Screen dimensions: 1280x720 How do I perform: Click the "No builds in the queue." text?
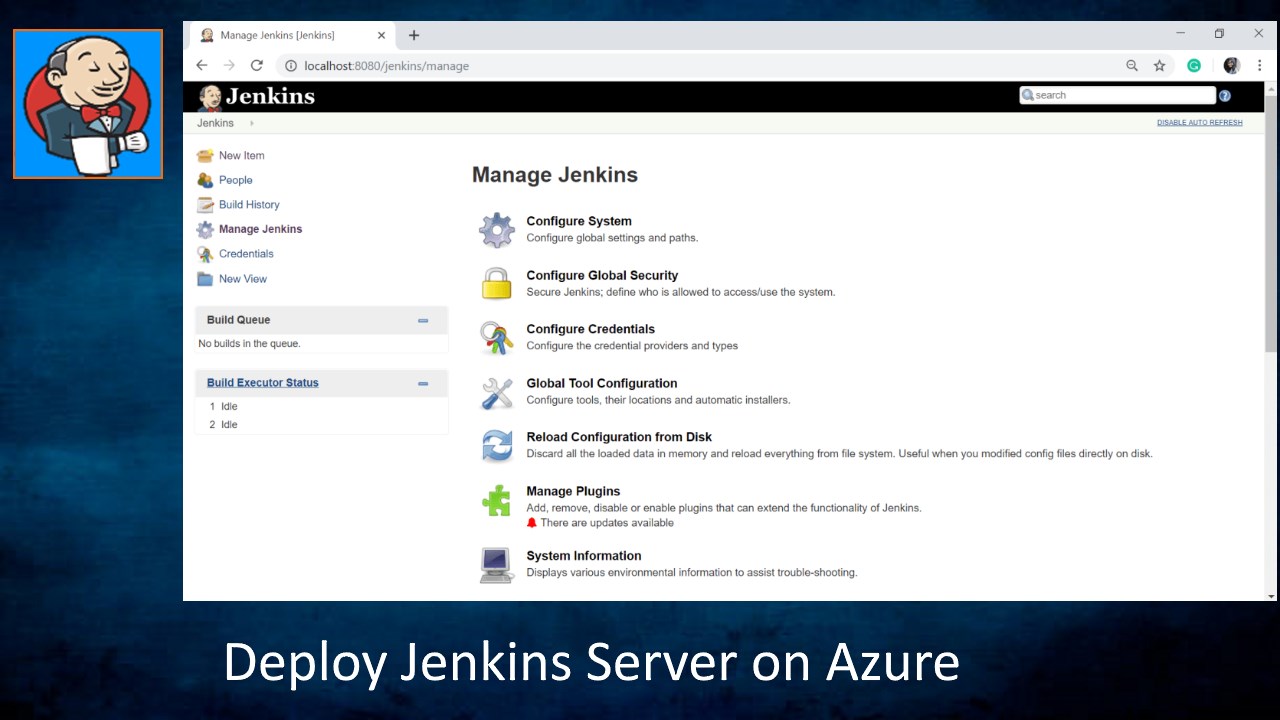pos(249,344)
